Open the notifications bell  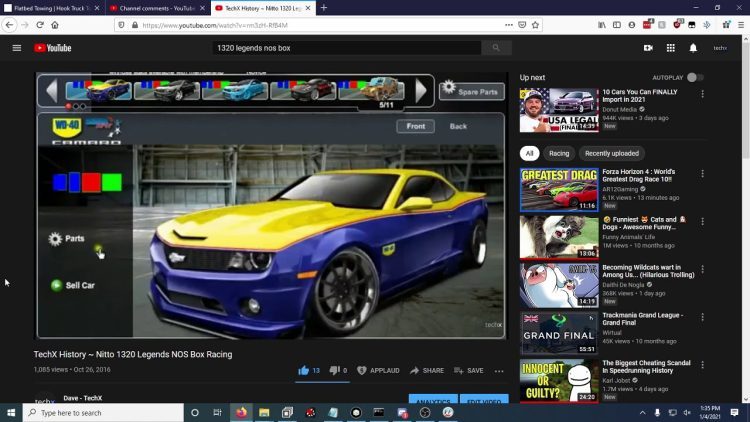point(693,48)
